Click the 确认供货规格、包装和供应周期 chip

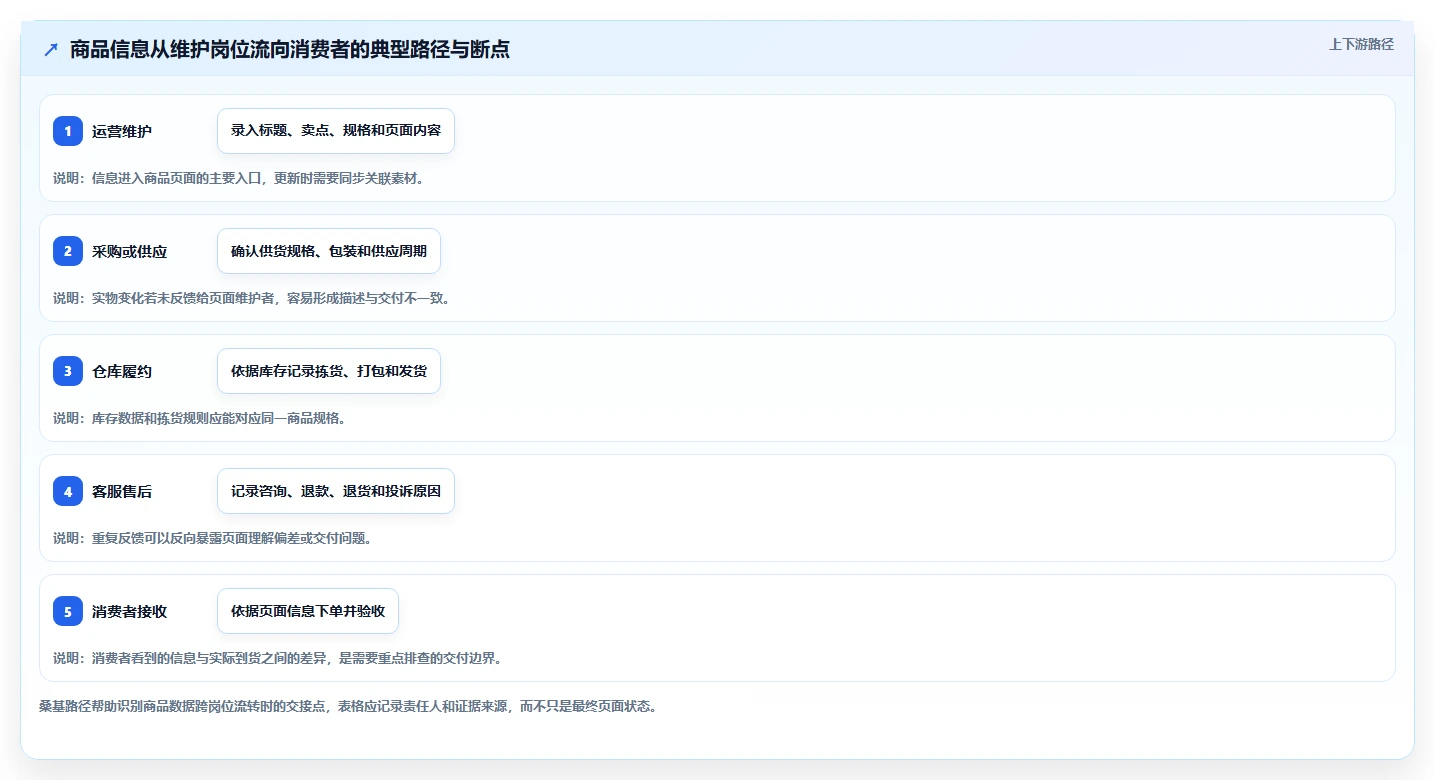point(329,251)
